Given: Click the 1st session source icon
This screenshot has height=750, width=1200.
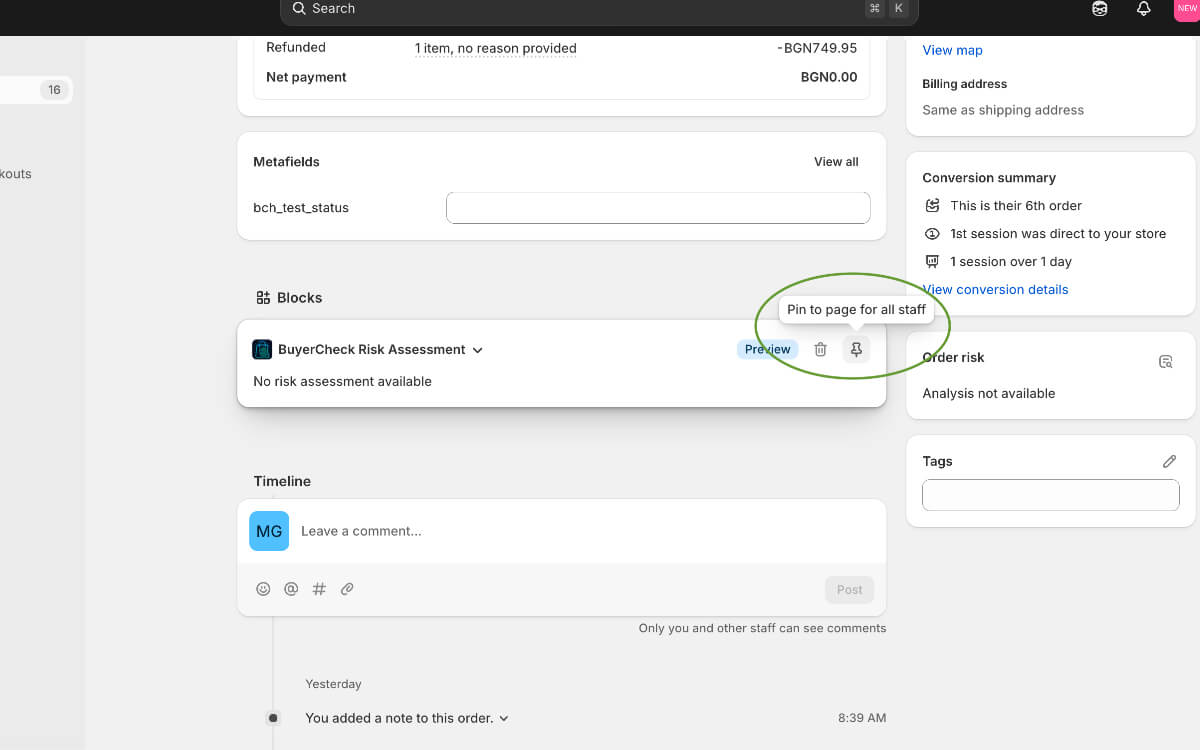Looking at the screenshot, I should coord(932,233).
